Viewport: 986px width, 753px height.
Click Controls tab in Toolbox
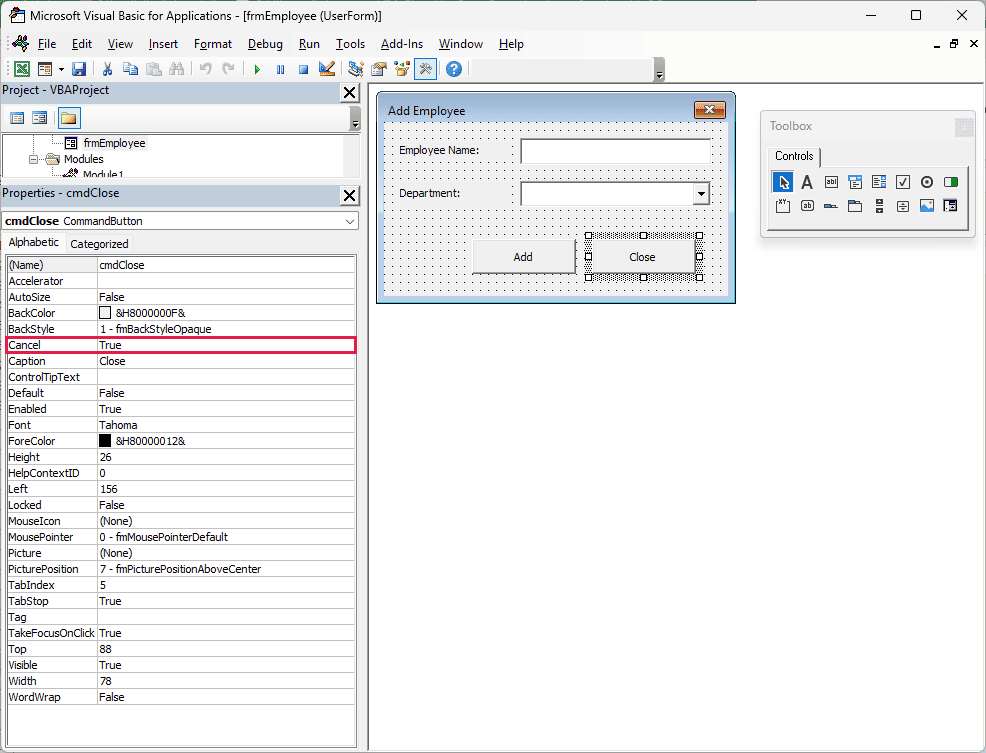tap(794, 156)
